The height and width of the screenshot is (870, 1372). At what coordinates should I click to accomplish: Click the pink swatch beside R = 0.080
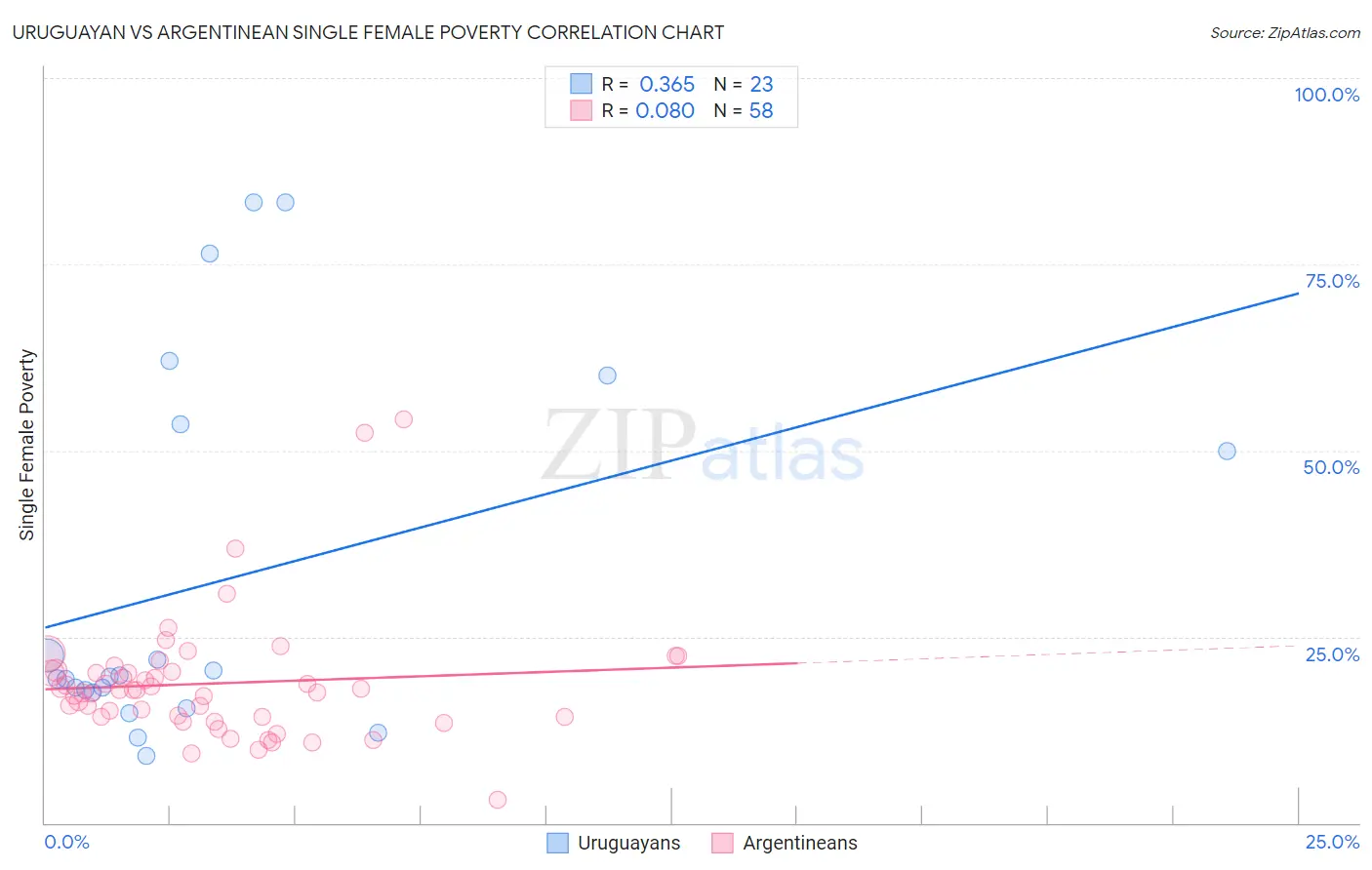(x=582, y=110)
